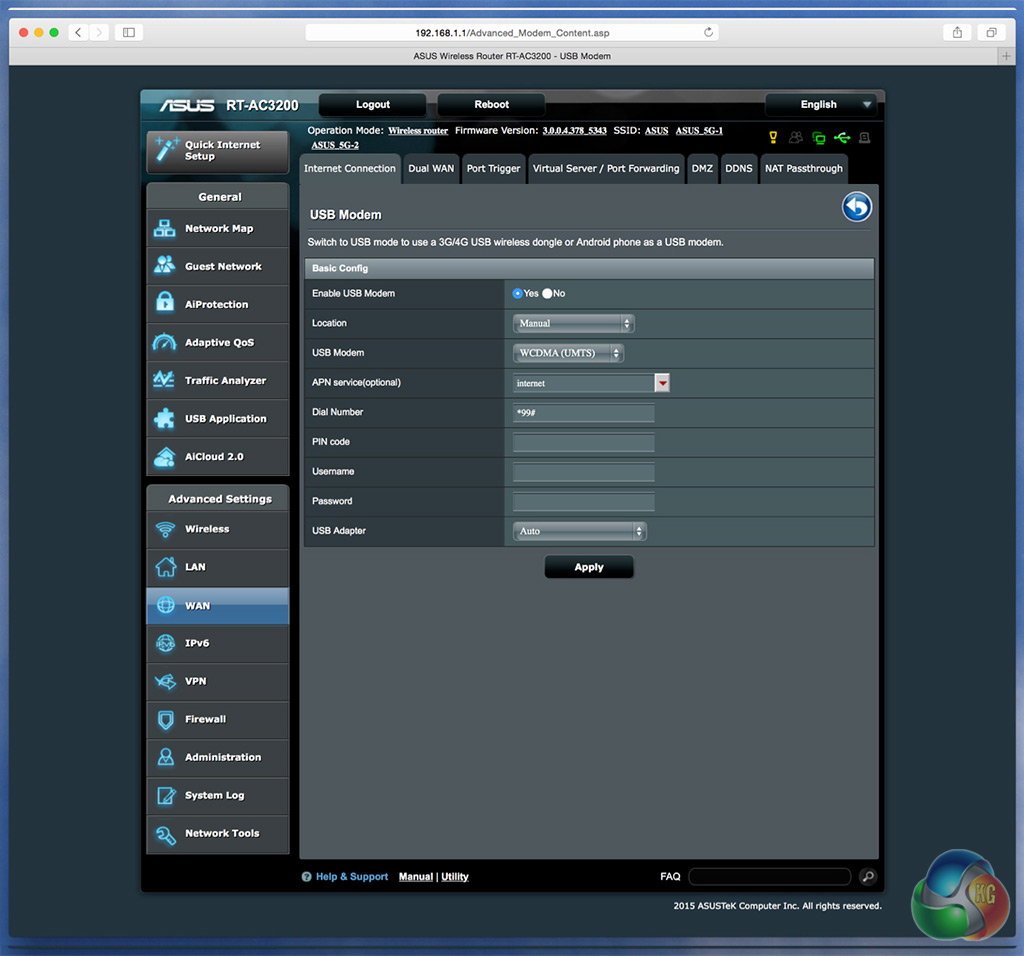Click the APN service text field
This screenshot has height=956, width=1024.
(x=584, y=383)
